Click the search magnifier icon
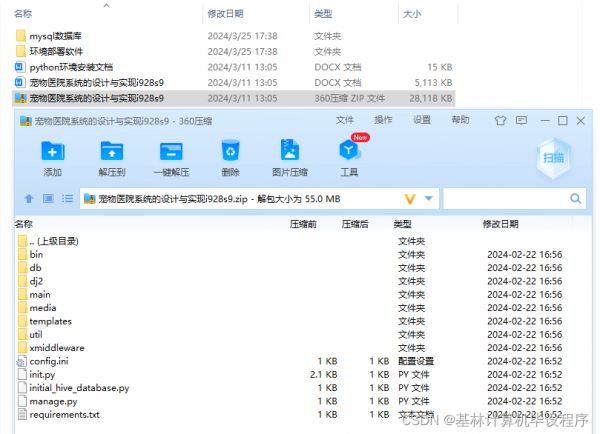Image resolution: width=600 pixels, height=434 pixels. coord(575,198)
